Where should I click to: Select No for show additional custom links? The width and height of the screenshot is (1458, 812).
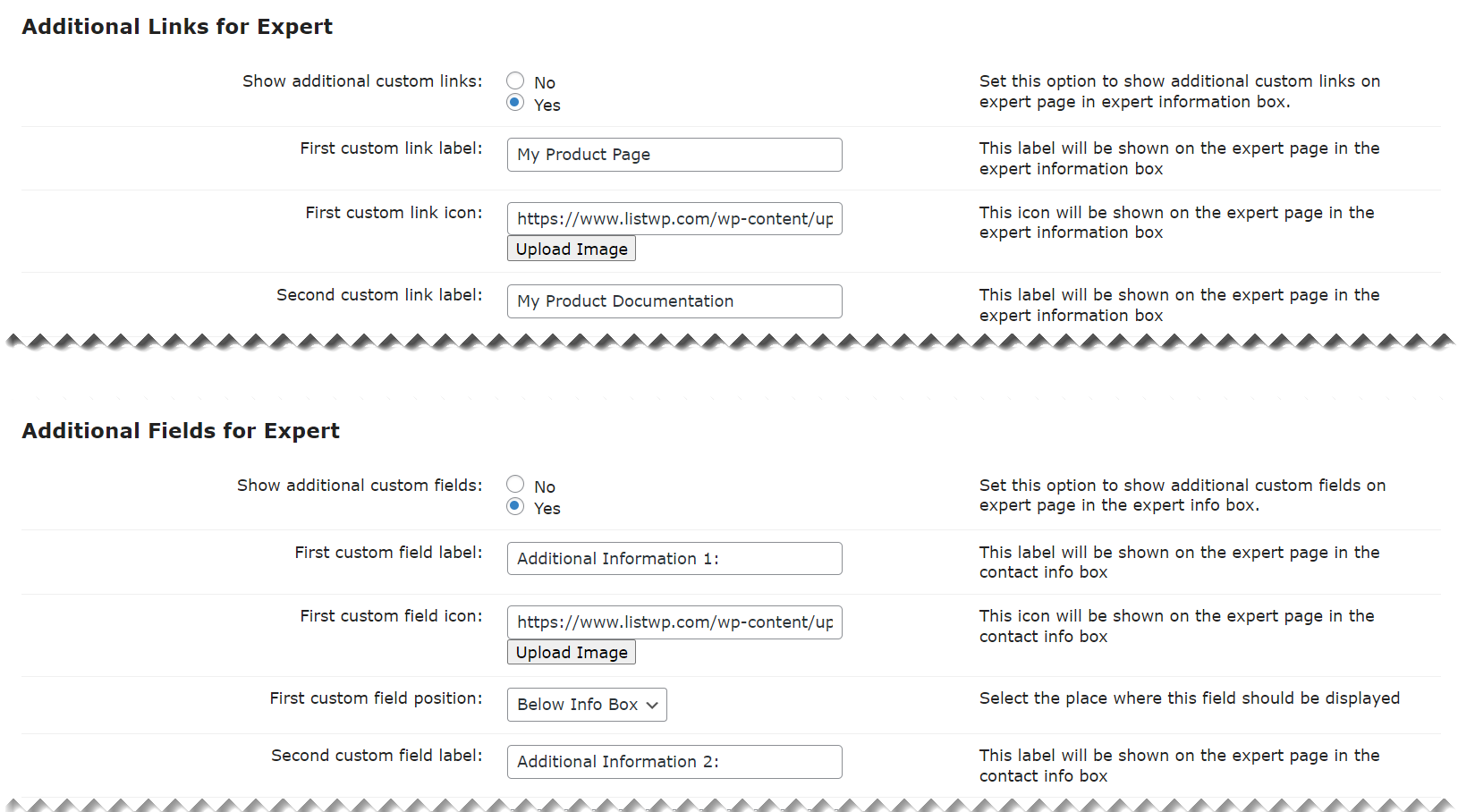[x=515, y=81]
